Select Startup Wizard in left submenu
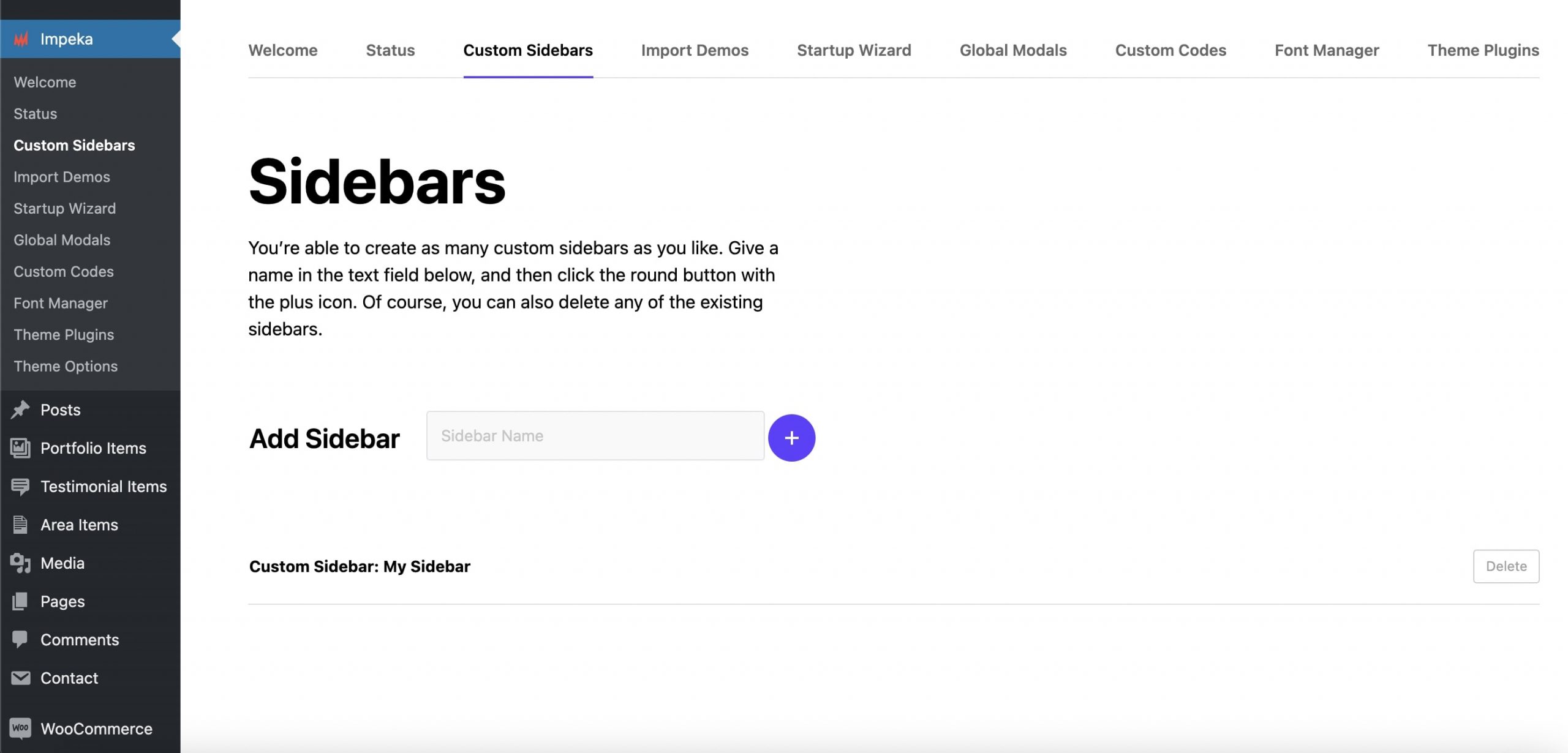This screenshot has width=1568, height=753. click(64, 208)
